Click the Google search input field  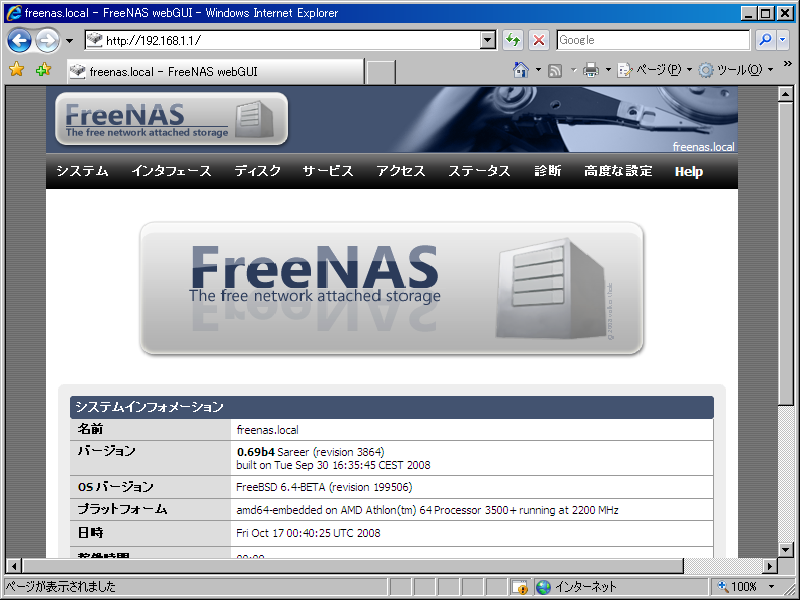tap(653, 40)
